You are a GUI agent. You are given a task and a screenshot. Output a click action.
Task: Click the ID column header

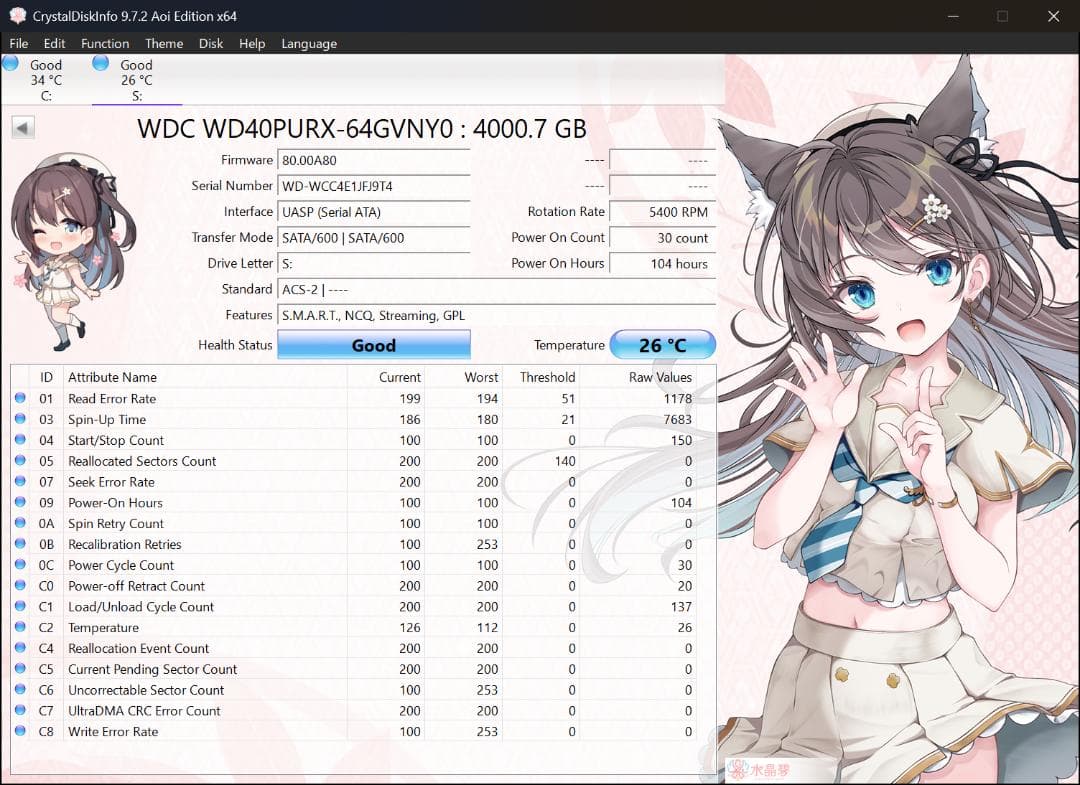[x=46, y=377]
